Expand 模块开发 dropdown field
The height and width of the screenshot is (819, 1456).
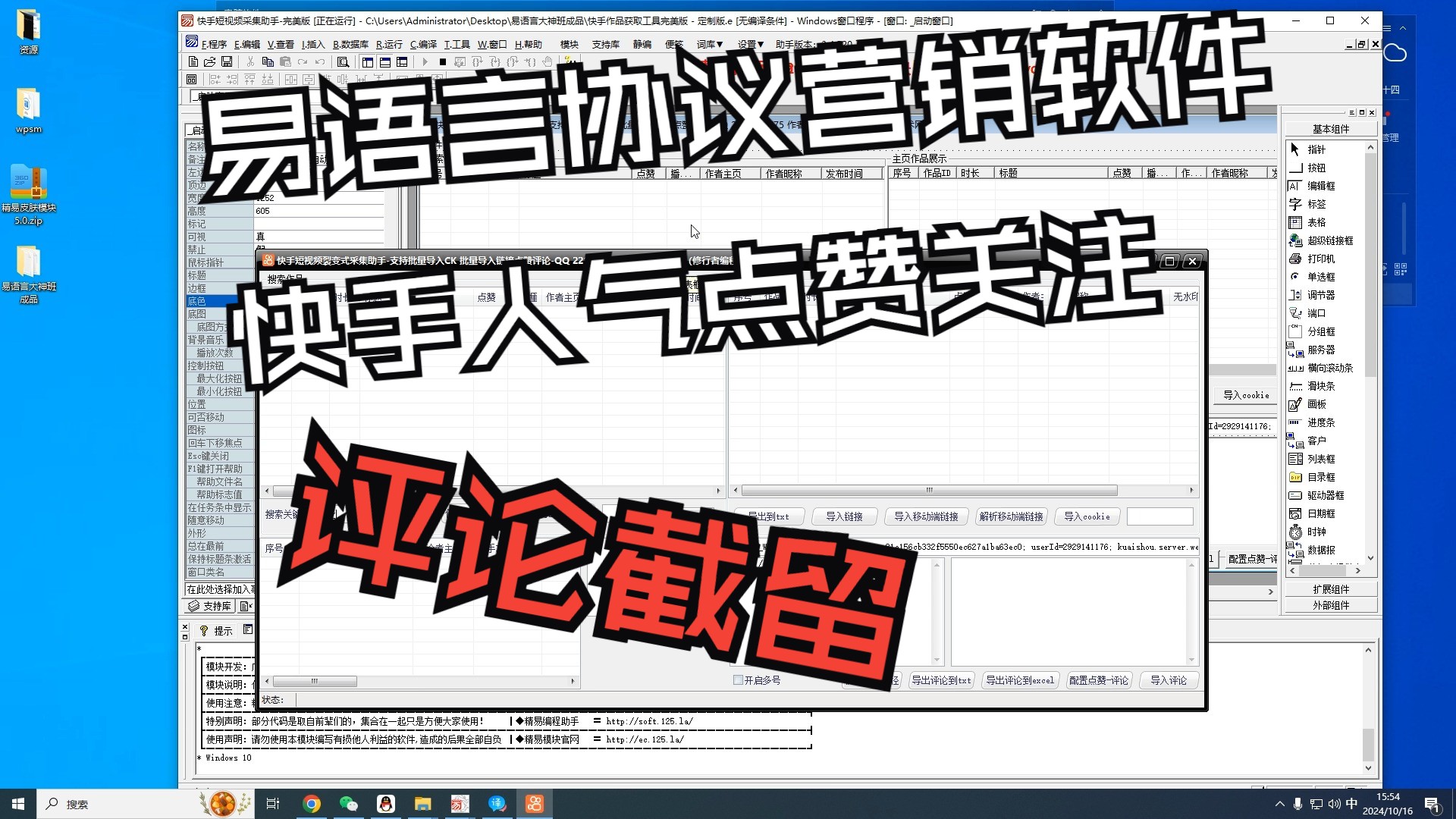point(252,666)
